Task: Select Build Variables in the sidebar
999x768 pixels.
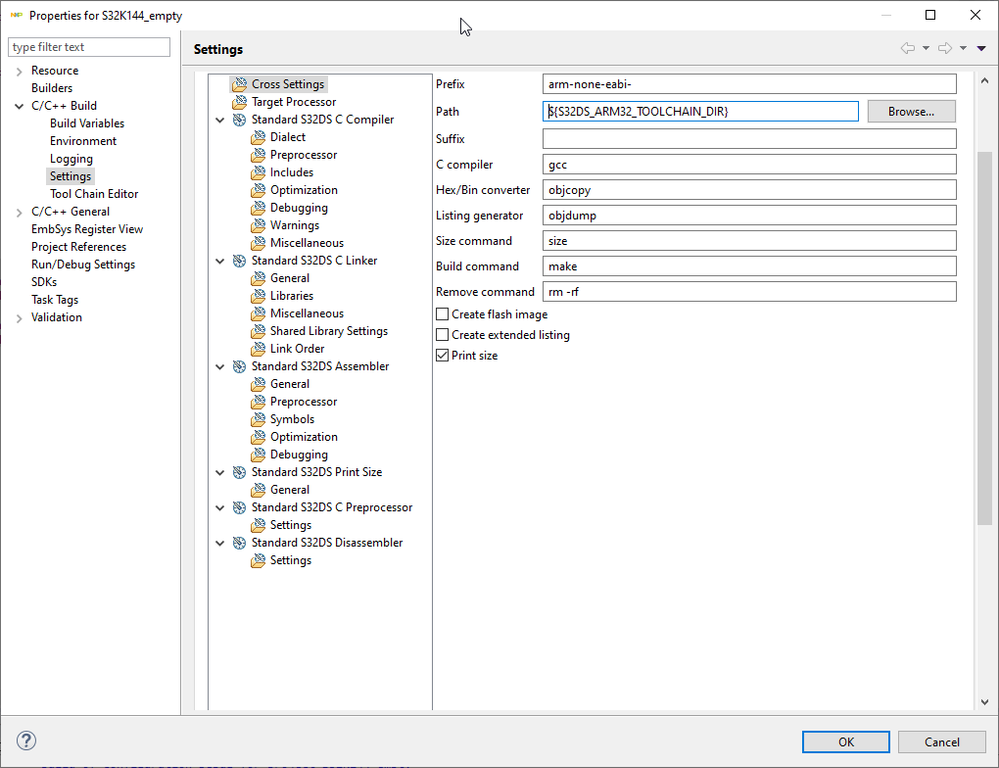Action: (x=87, y=123)
